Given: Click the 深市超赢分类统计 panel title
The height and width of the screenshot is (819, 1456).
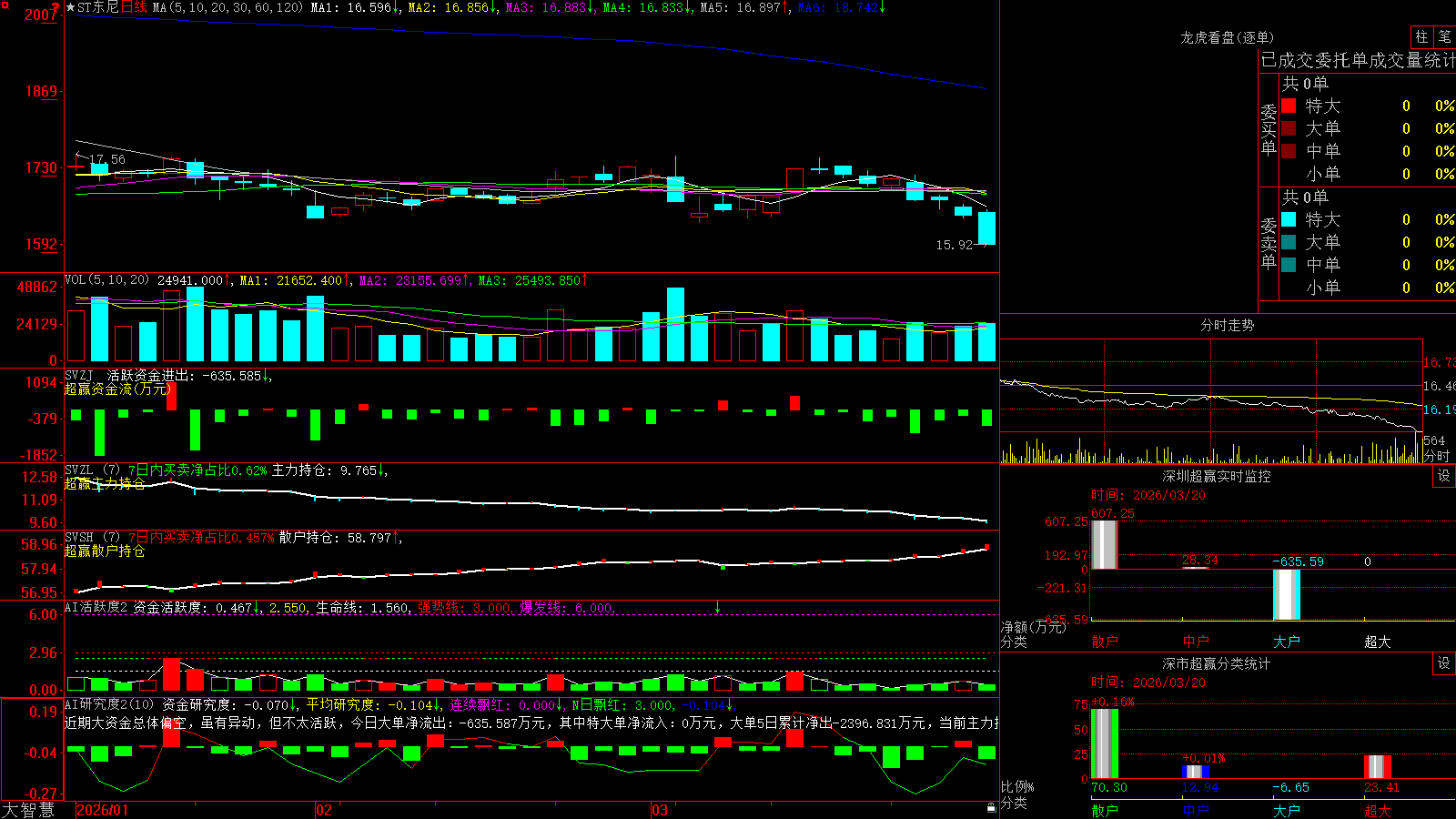Looking at the screenshot, I should pyautogui.click(x=1216, y=663).
